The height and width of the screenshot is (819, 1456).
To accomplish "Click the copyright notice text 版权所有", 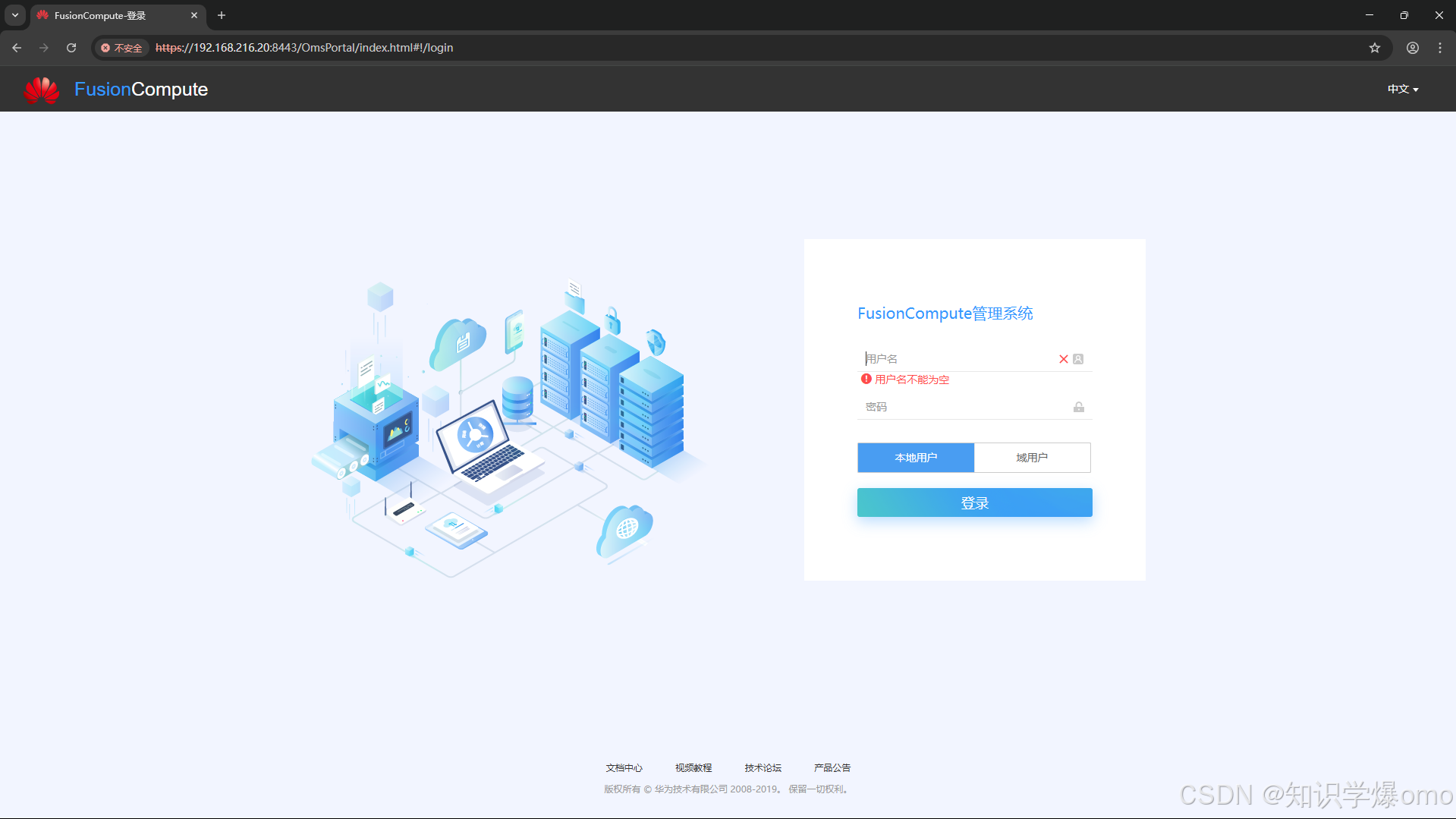I will pos(727,789).
